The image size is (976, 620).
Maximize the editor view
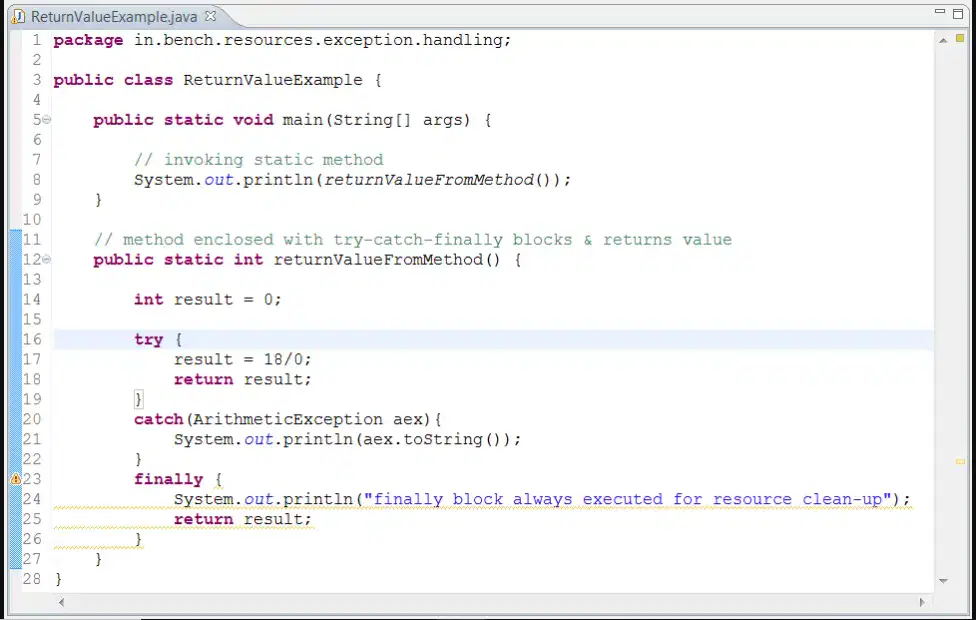coord(959,13)
